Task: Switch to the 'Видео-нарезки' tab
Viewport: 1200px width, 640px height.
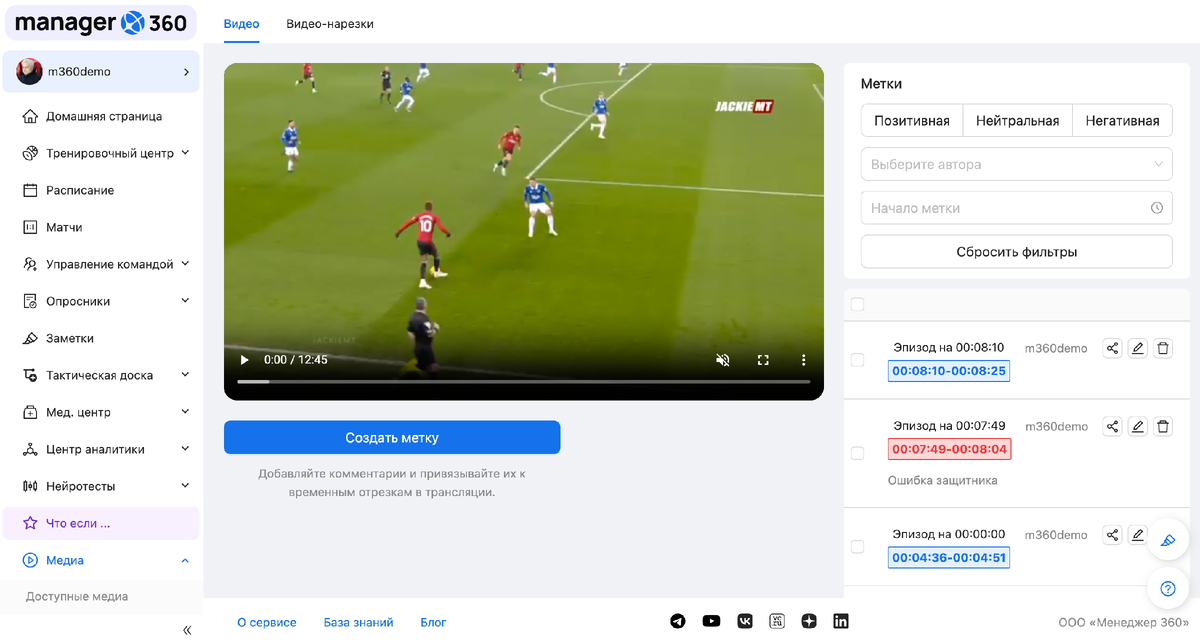Action: point(330,23)
